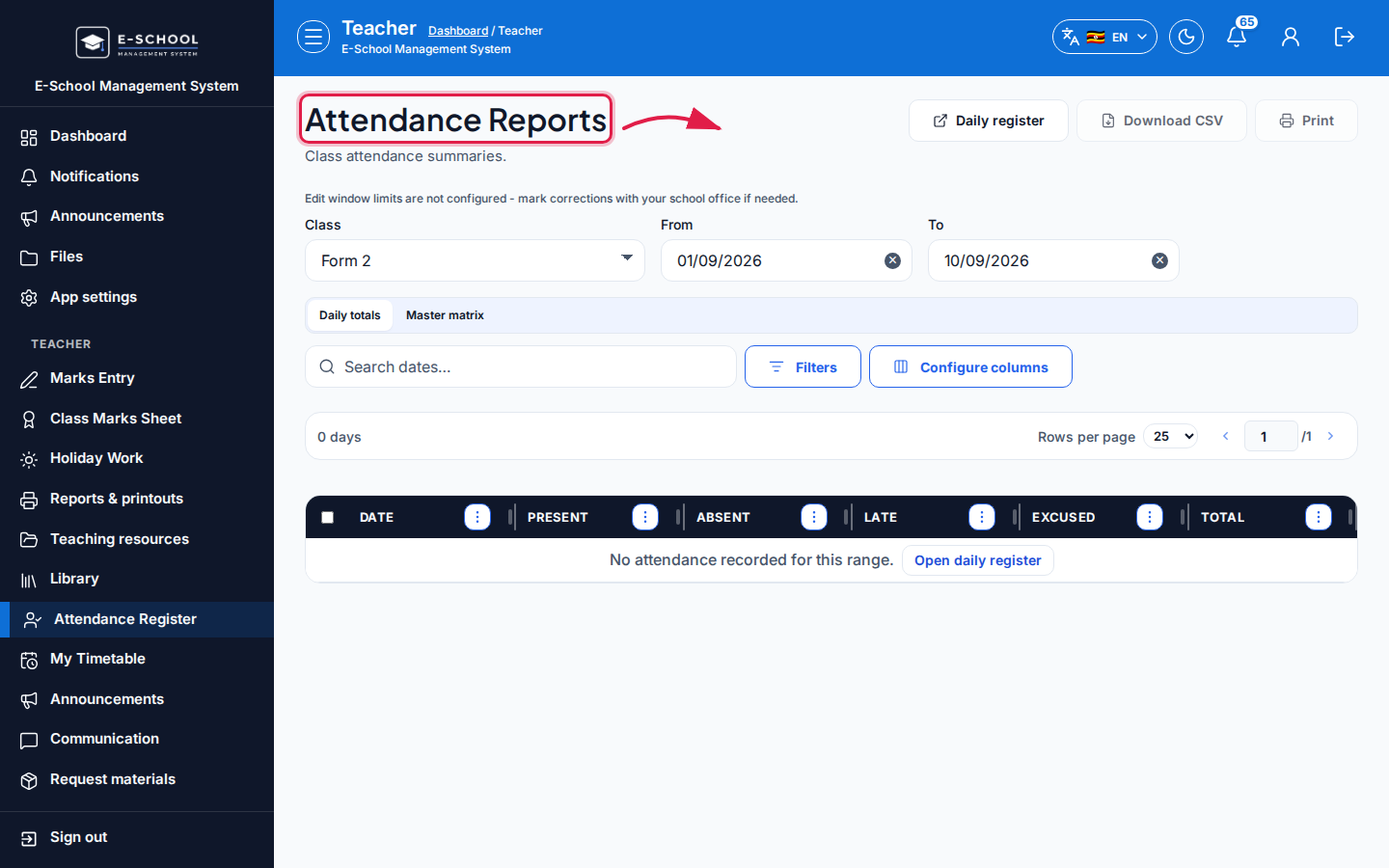Open Dashboard in the sidebar
1389x868 pixels.
pyautogui.click(x=137, y=136)
